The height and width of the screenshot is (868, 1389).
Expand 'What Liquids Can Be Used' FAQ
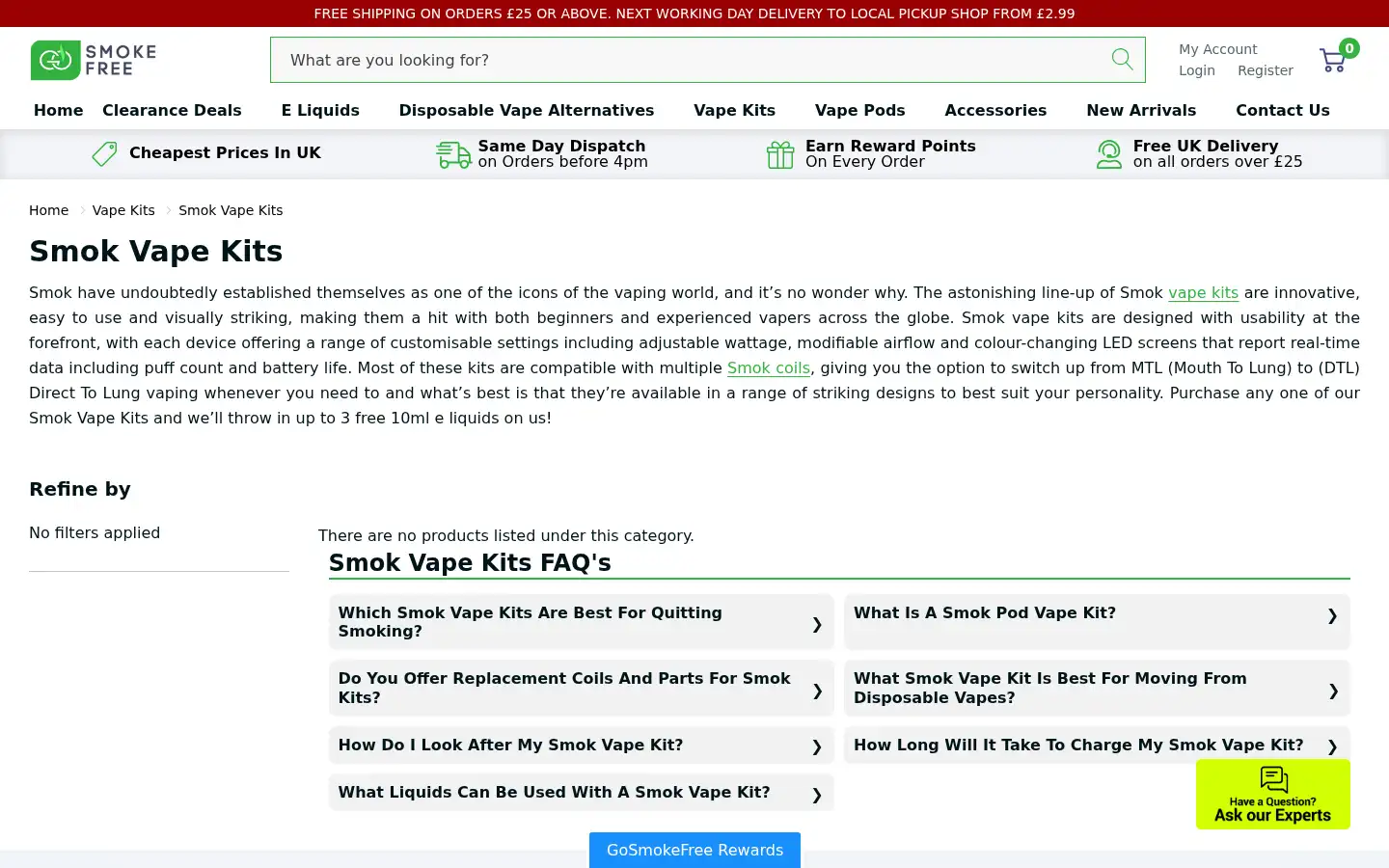pyautogui.click(x=581, y=793)
